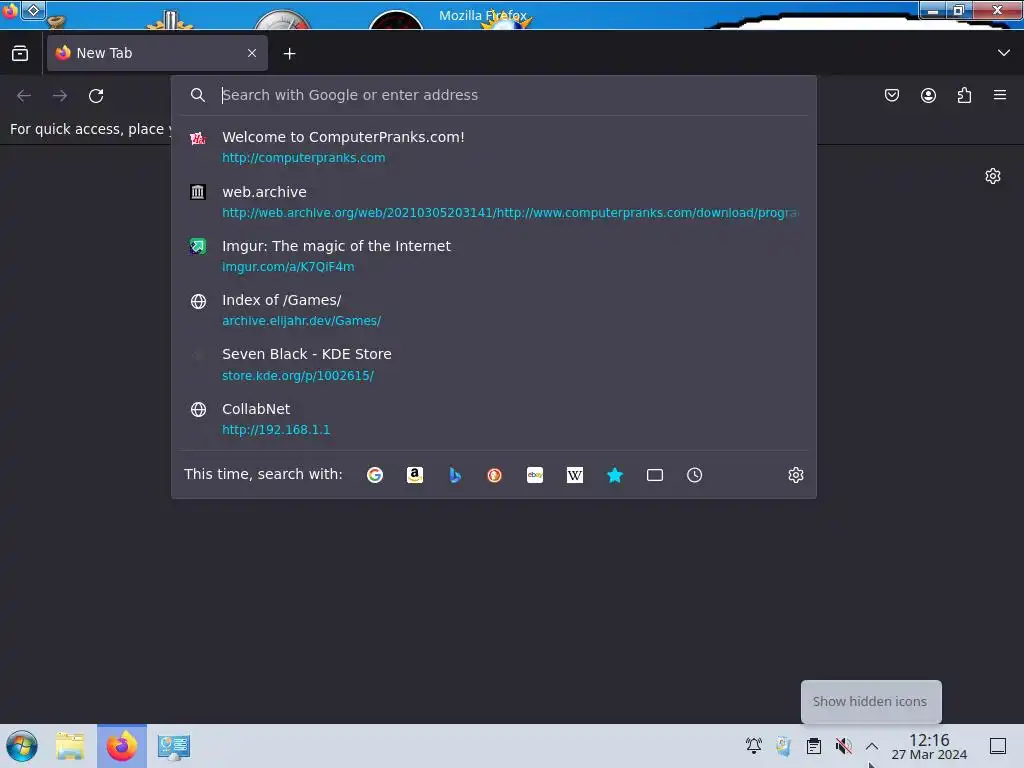1024x768 pixels.
Task: Go forward one page
Action: tap(60, 96)
